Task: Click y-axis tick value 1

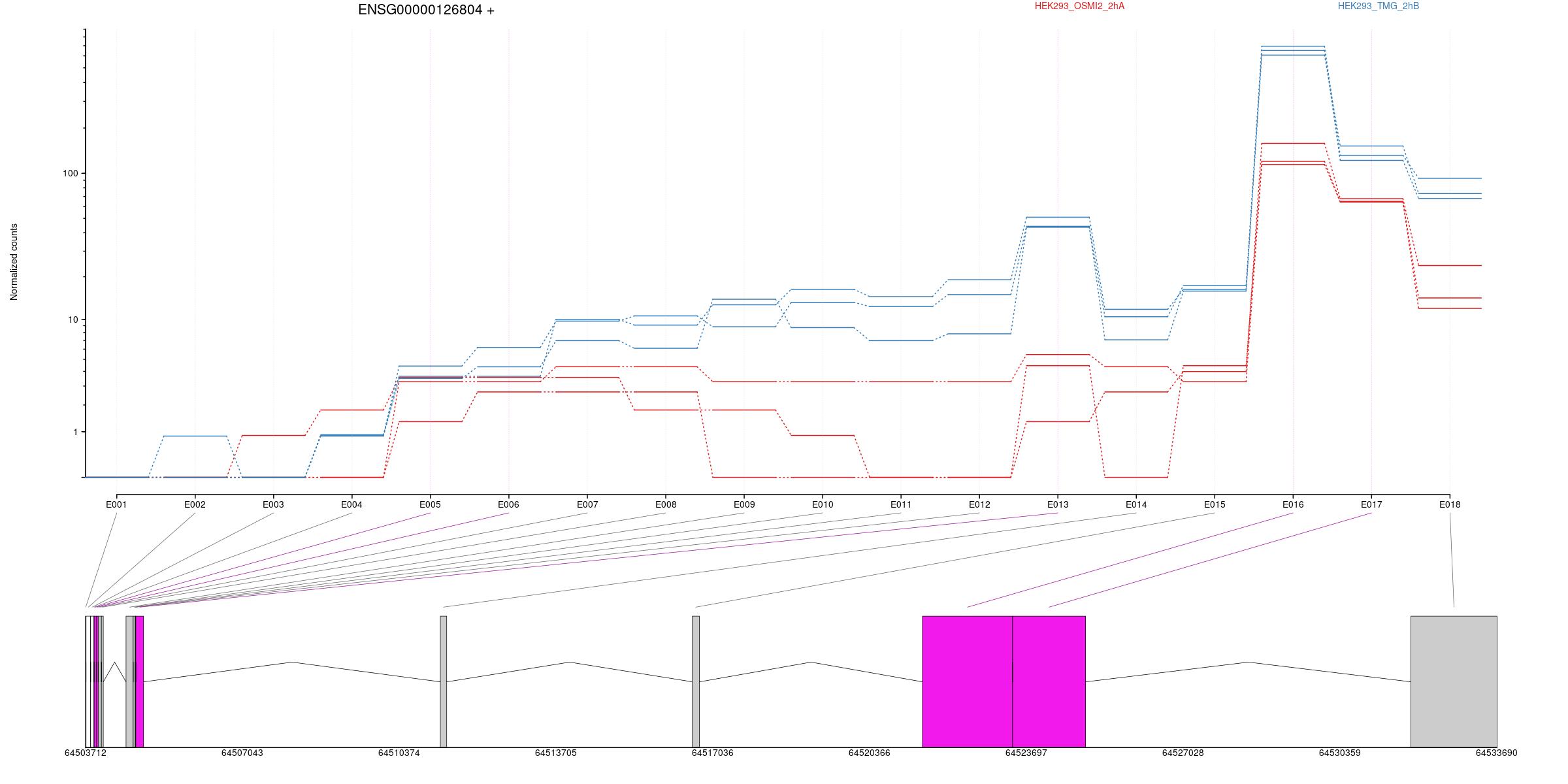Action: pyautogui.click(x=75, y=432)
